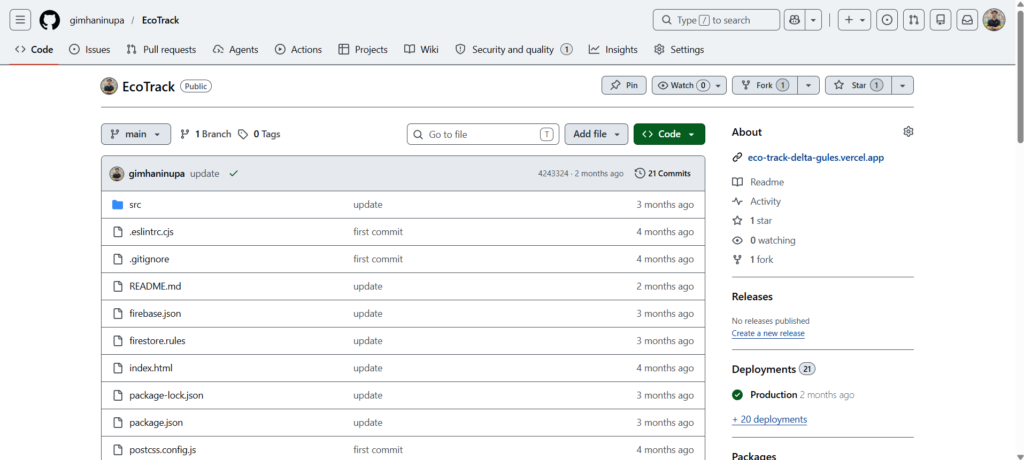Image resolution: width=1024 pixels, height=460 pixels.
Task: Open the Star lists dropdown arrow
Action: point(903,86)
